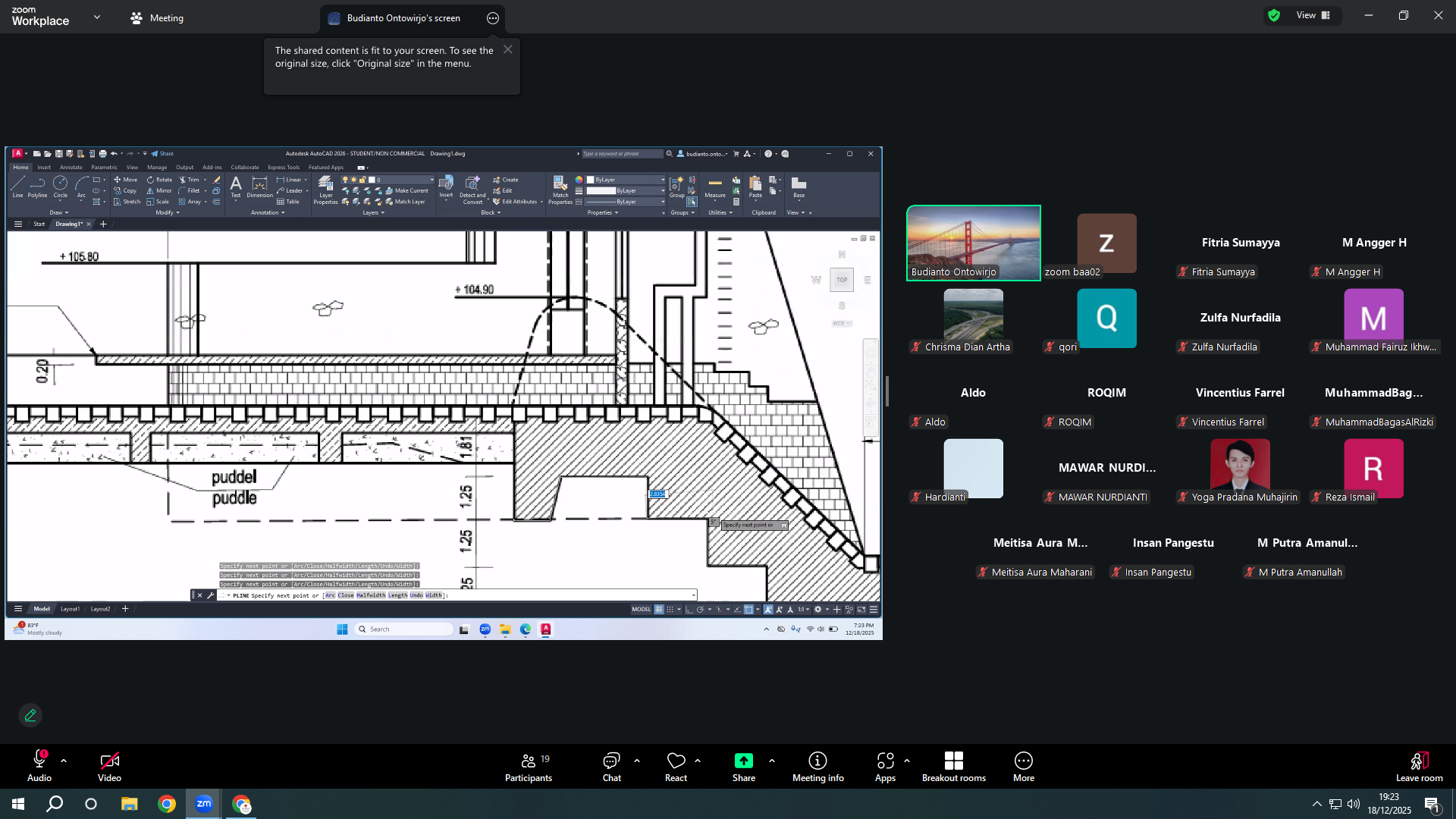Expand the Modify panel in AutoCAD
The height and width of the screenshot is (819, 1456).
pos(168,213)
